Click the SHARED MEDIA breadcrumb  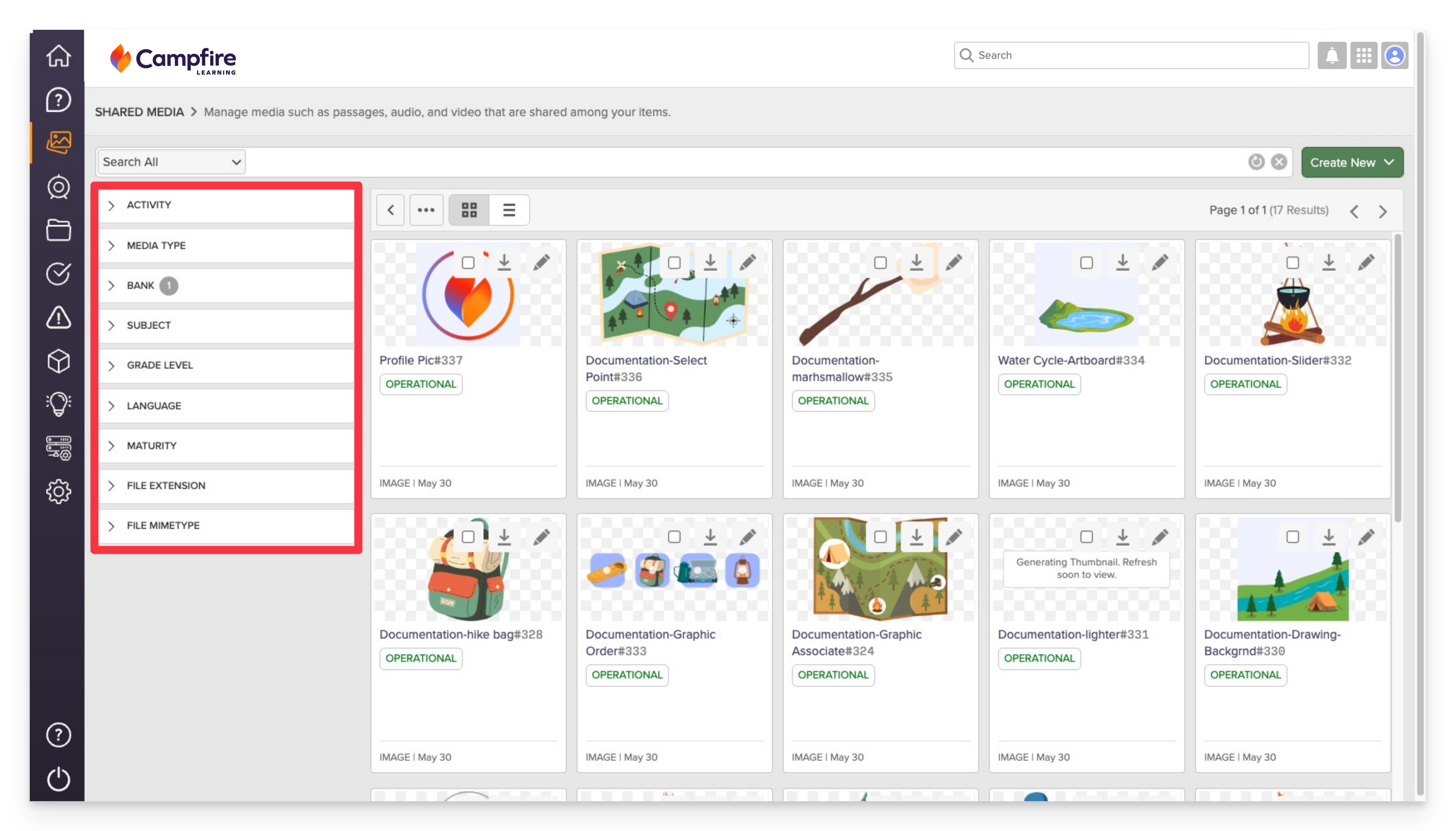click(x=139, y=112)
